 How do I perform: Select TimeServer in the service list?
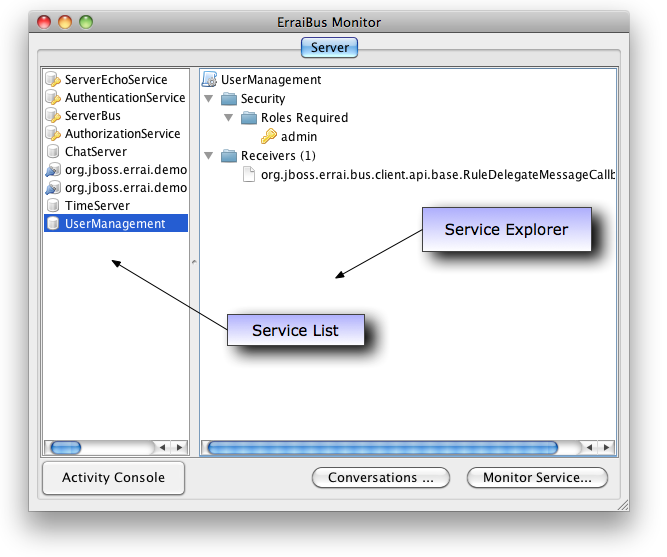point(116,206)
